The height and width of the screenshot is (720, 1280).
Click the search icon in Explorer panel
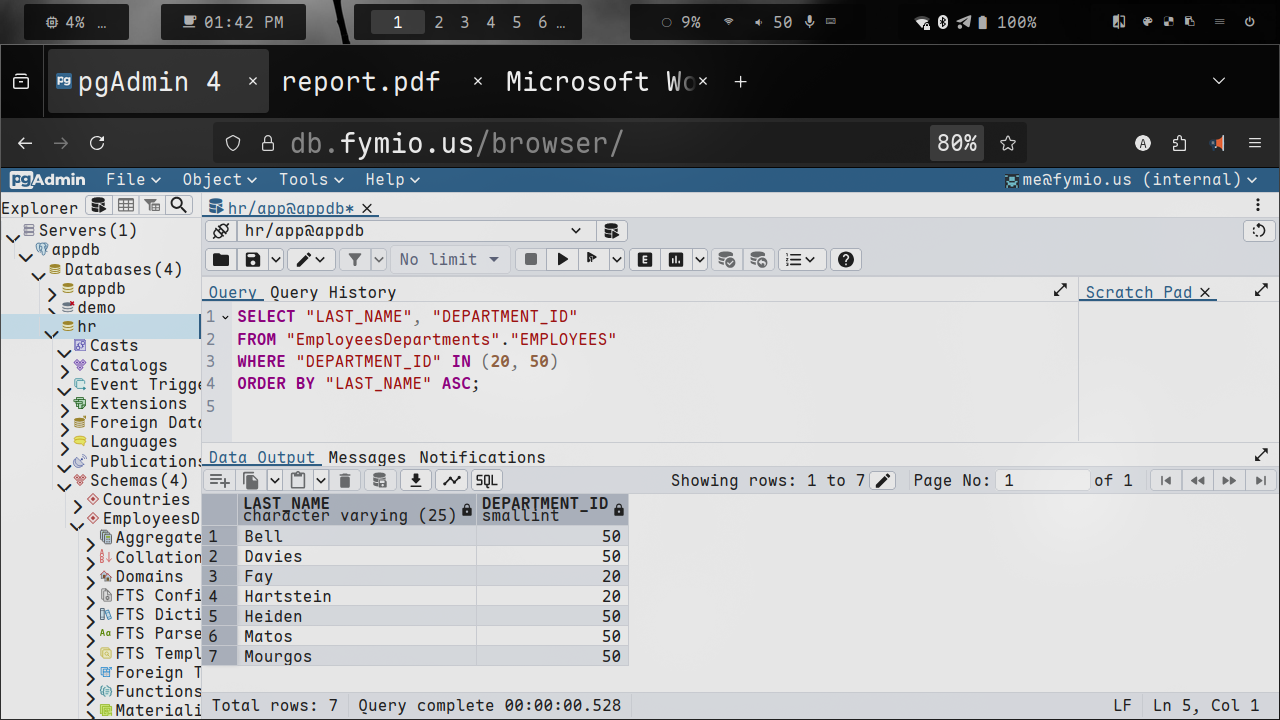pos(178,205)
